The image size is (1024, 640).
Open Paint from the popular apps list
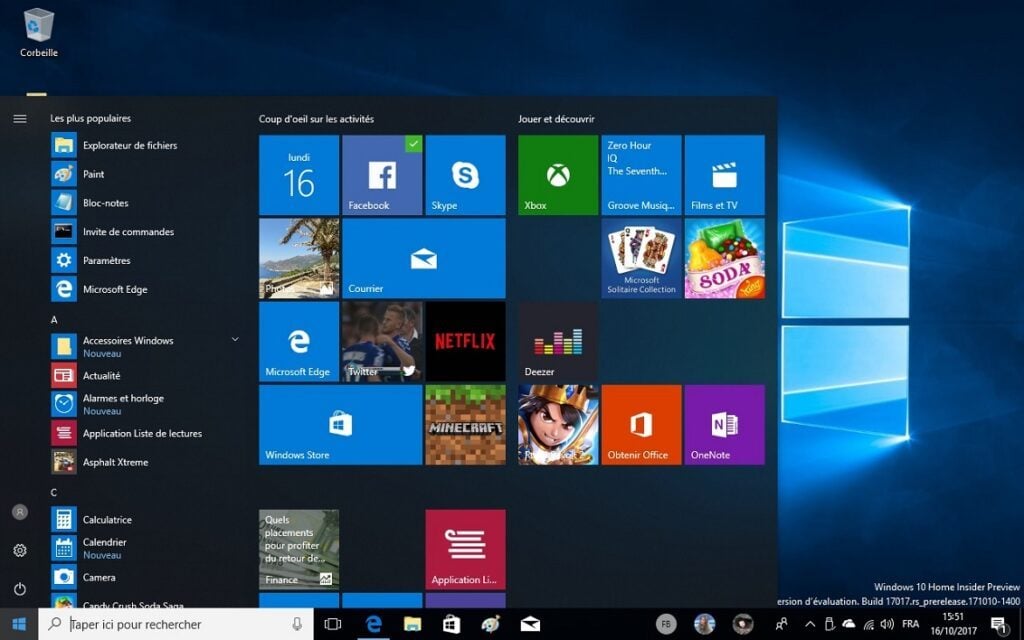(x=93, y=174)
